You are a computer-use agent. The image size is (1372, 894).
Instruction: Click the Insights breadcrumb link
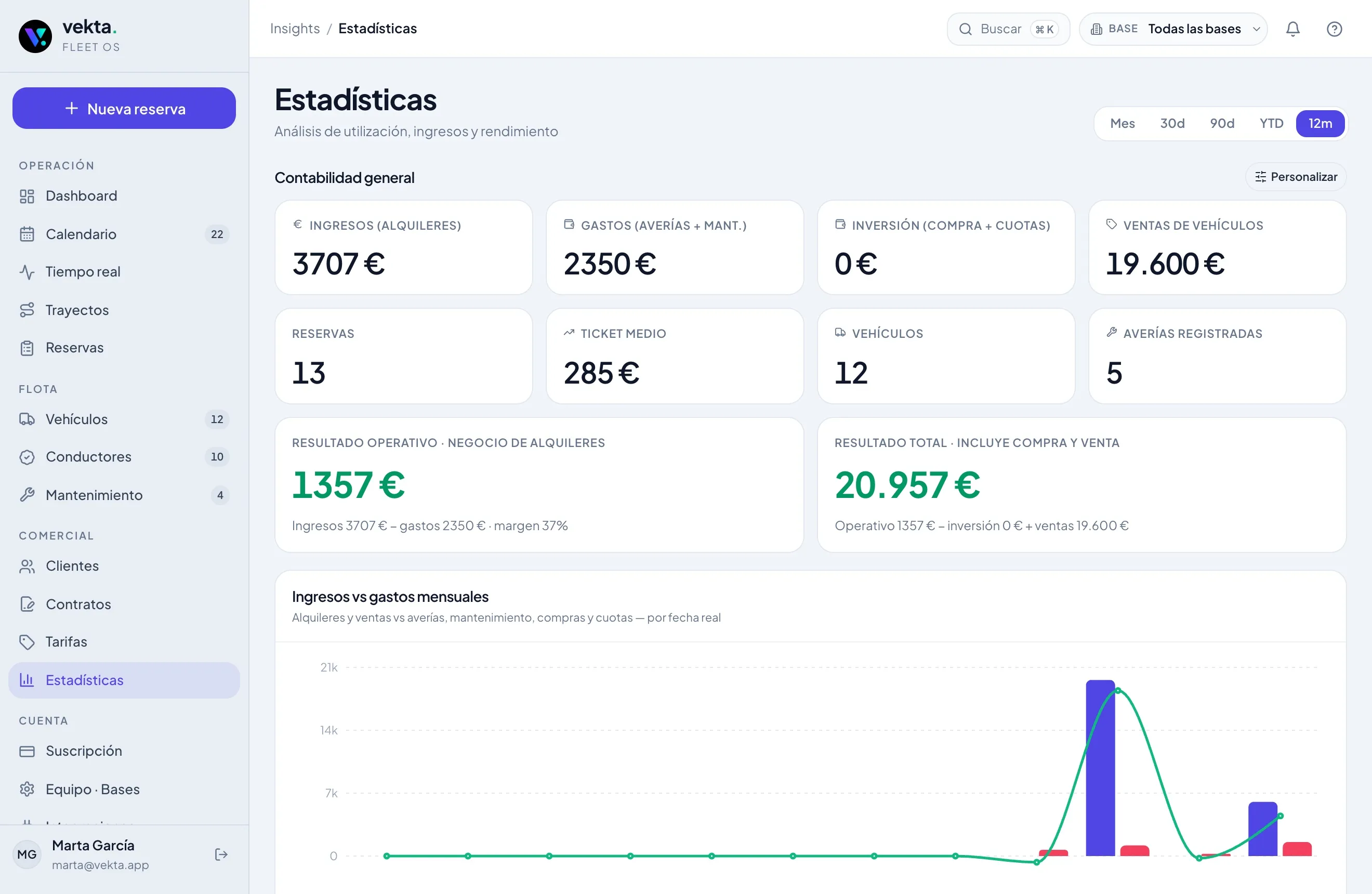pyautogui.click(x=295, y=29)
